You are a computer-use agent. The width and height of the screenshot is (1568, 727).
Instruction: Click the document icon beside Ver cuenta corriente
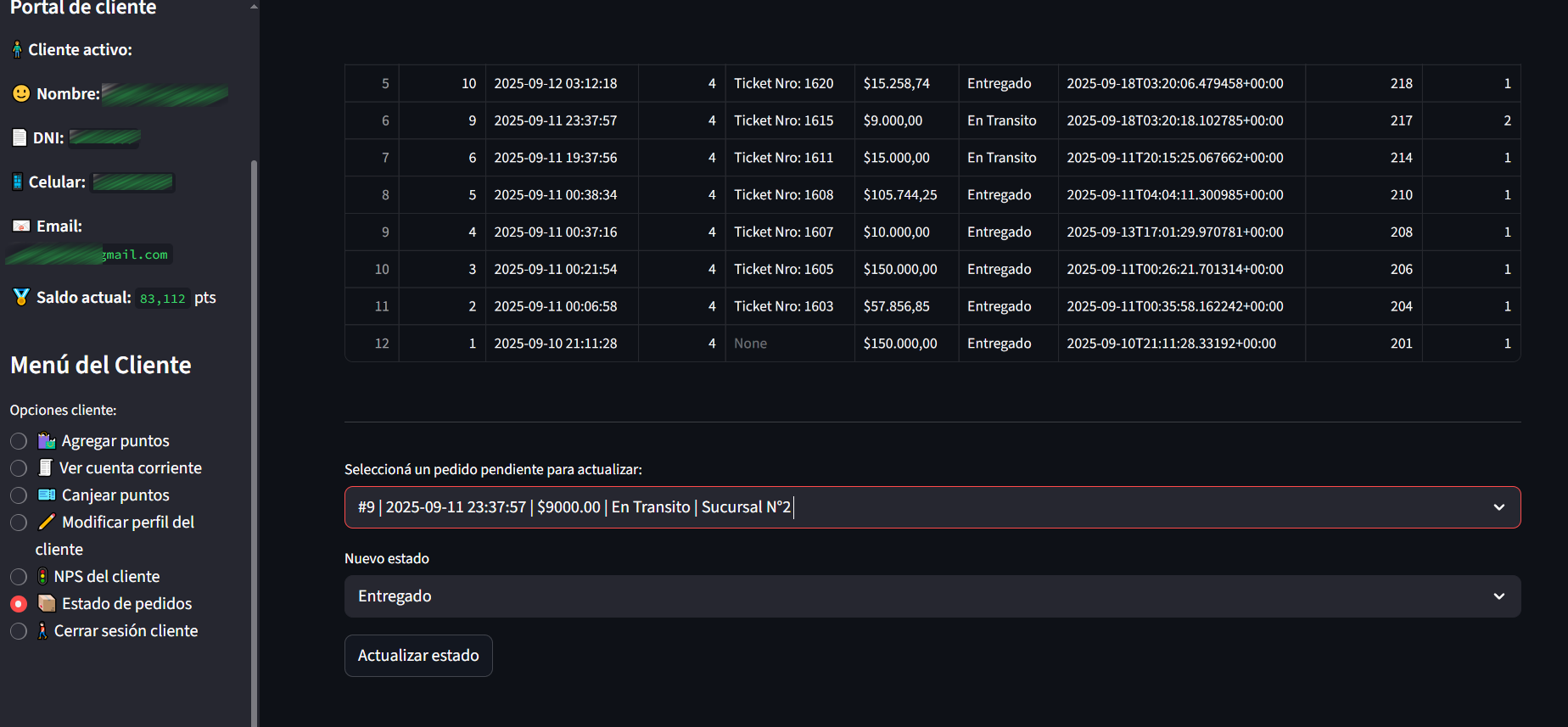tap(46, 468)
